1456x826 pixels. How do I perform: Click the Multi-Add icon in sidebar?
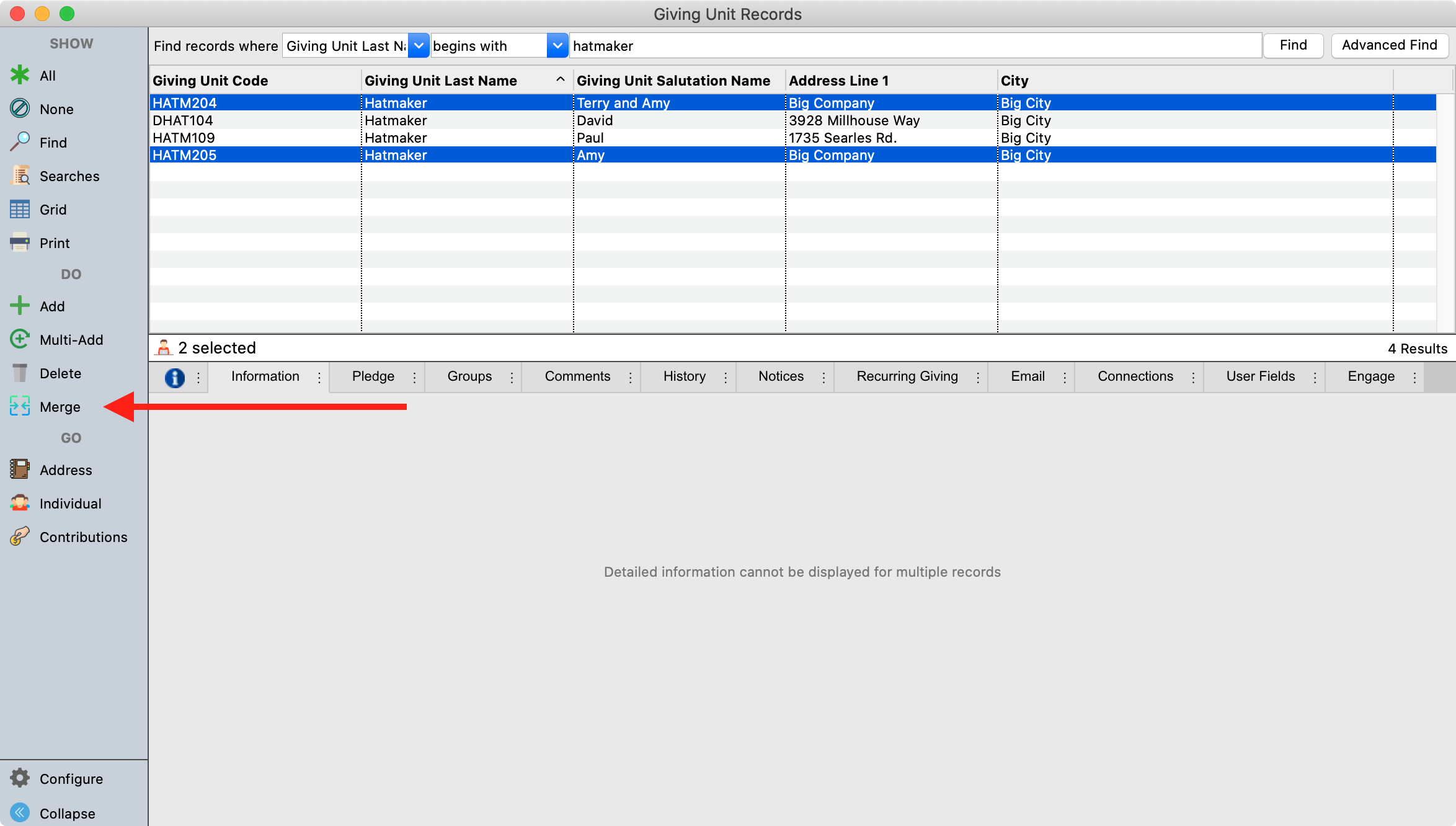(20, 339)
